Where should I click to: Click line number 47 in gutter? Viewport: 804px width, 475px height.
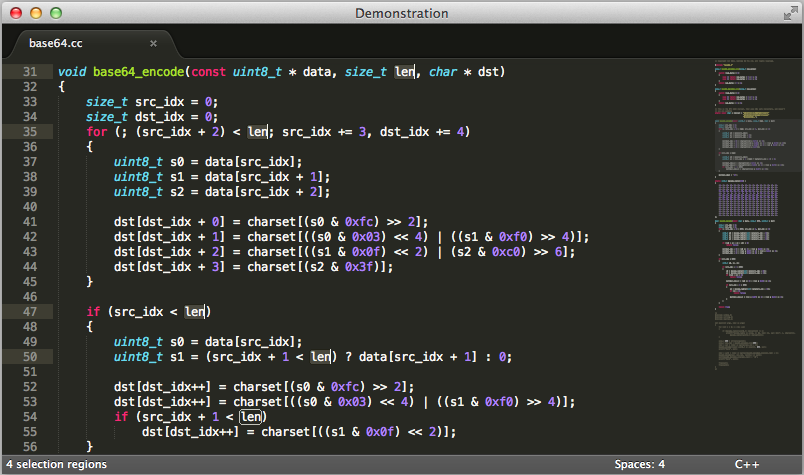(30, 312)
